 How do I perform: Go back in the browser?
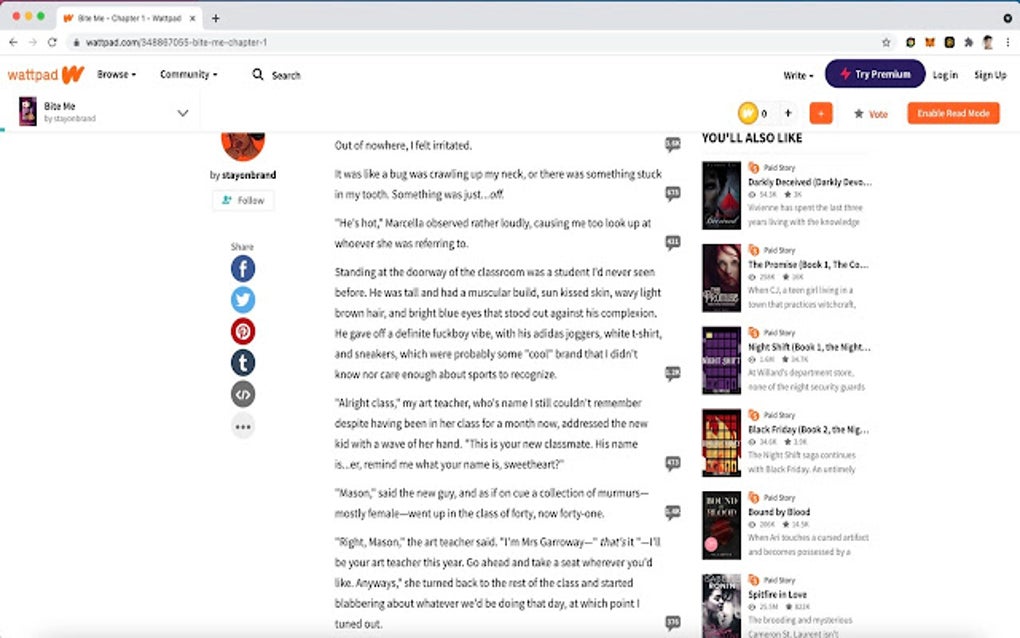click(13, 42)
